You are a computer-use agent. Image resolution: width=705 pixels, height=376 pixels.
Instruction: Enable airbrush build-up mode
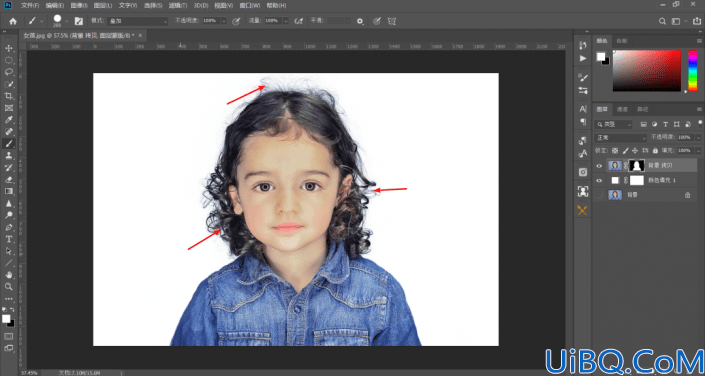[298, 21]
